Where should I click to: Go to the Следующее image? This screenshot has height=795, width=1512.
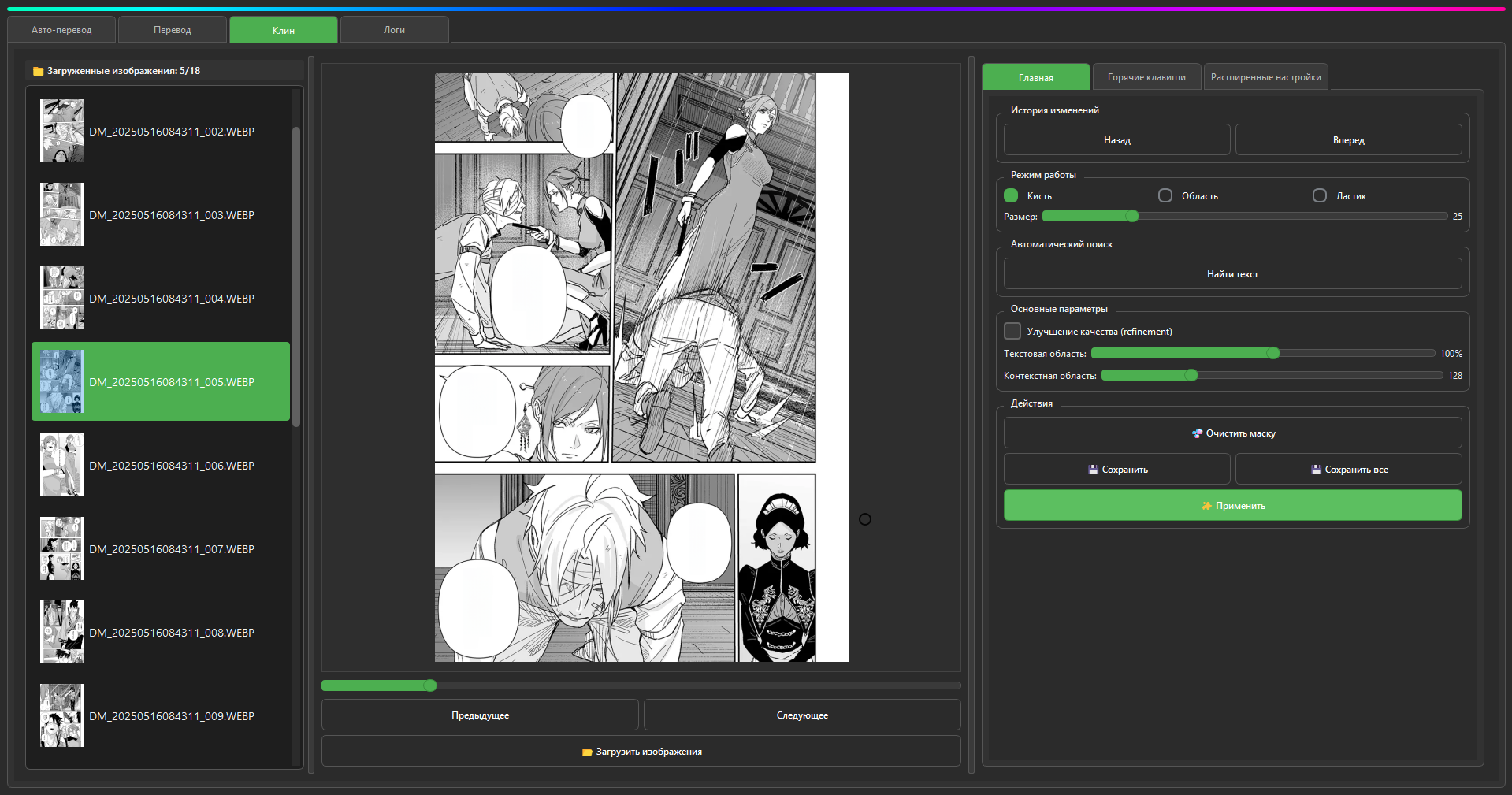coord(802,715)
